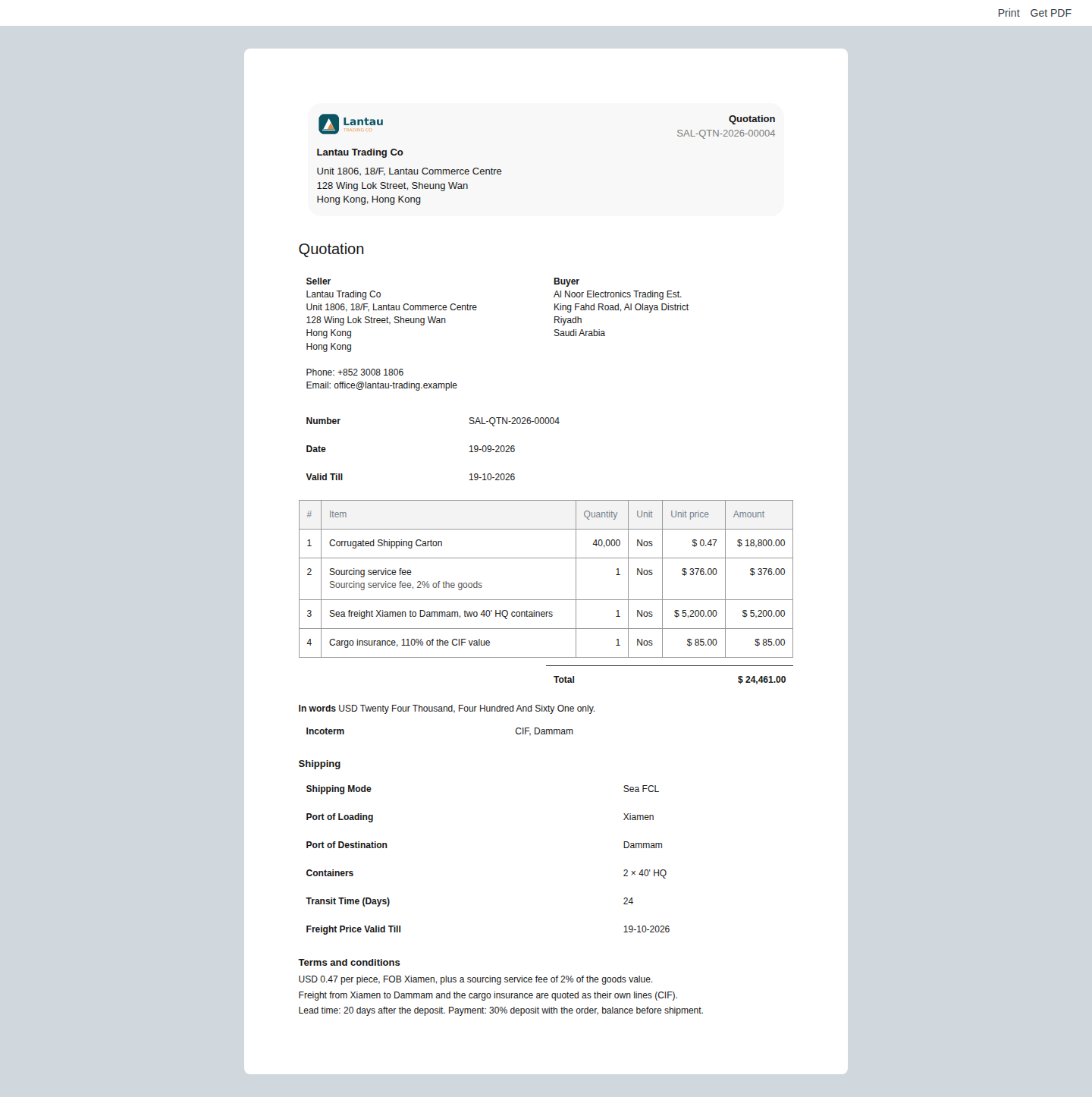
Task: Click the amount $ 18,800.00 cell
Action: [759, 543]
